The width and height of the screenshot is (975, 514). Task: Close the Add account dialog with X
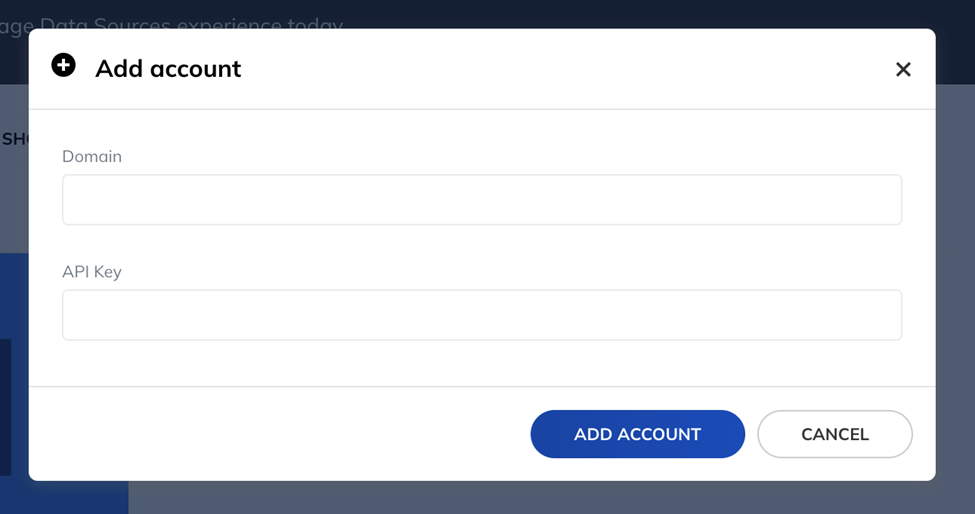903,69
